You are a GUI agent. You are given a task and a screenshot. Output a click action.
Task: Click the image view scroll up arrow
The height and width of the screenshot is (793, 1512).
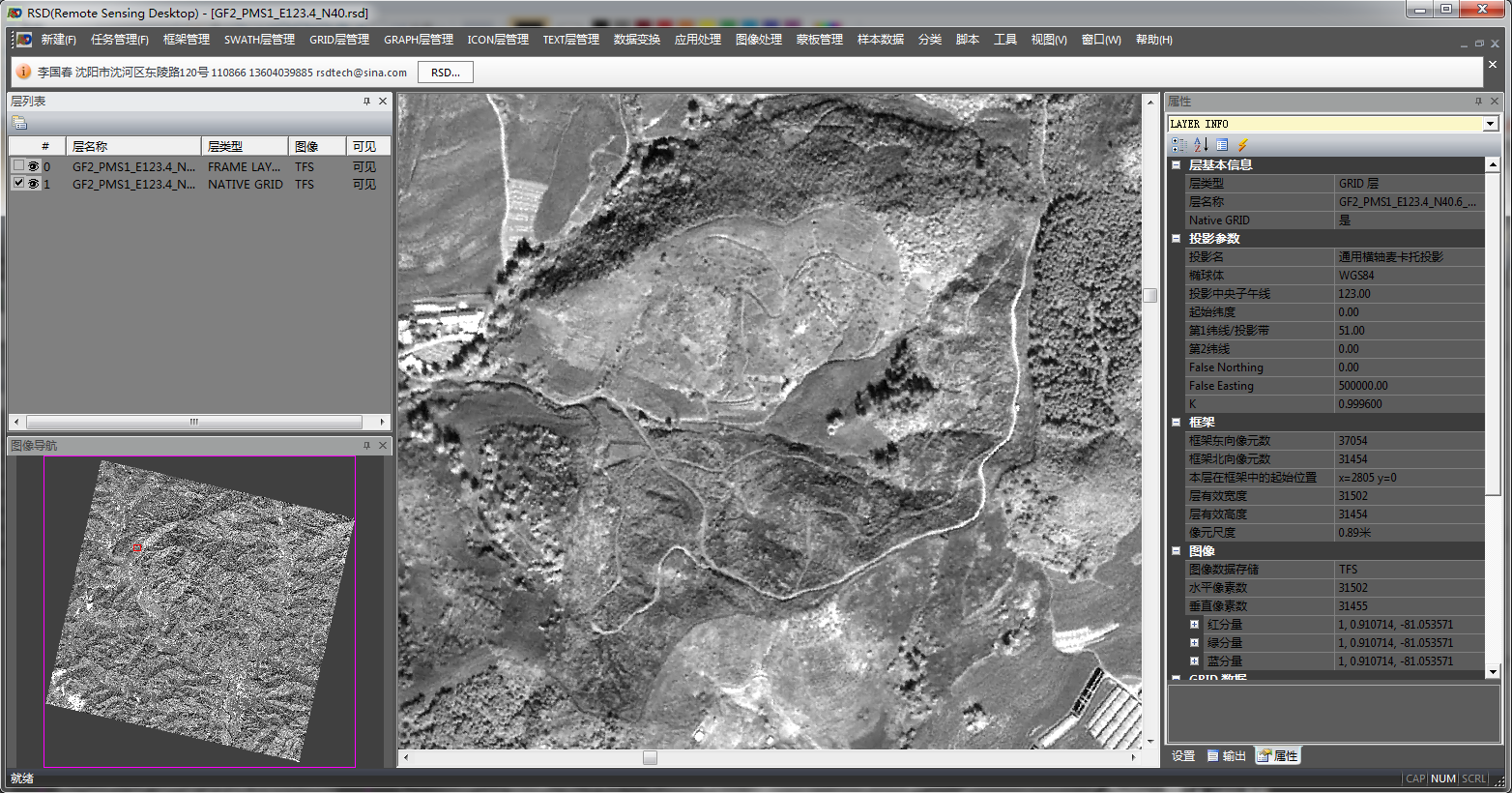click(x=1150, y=102)
